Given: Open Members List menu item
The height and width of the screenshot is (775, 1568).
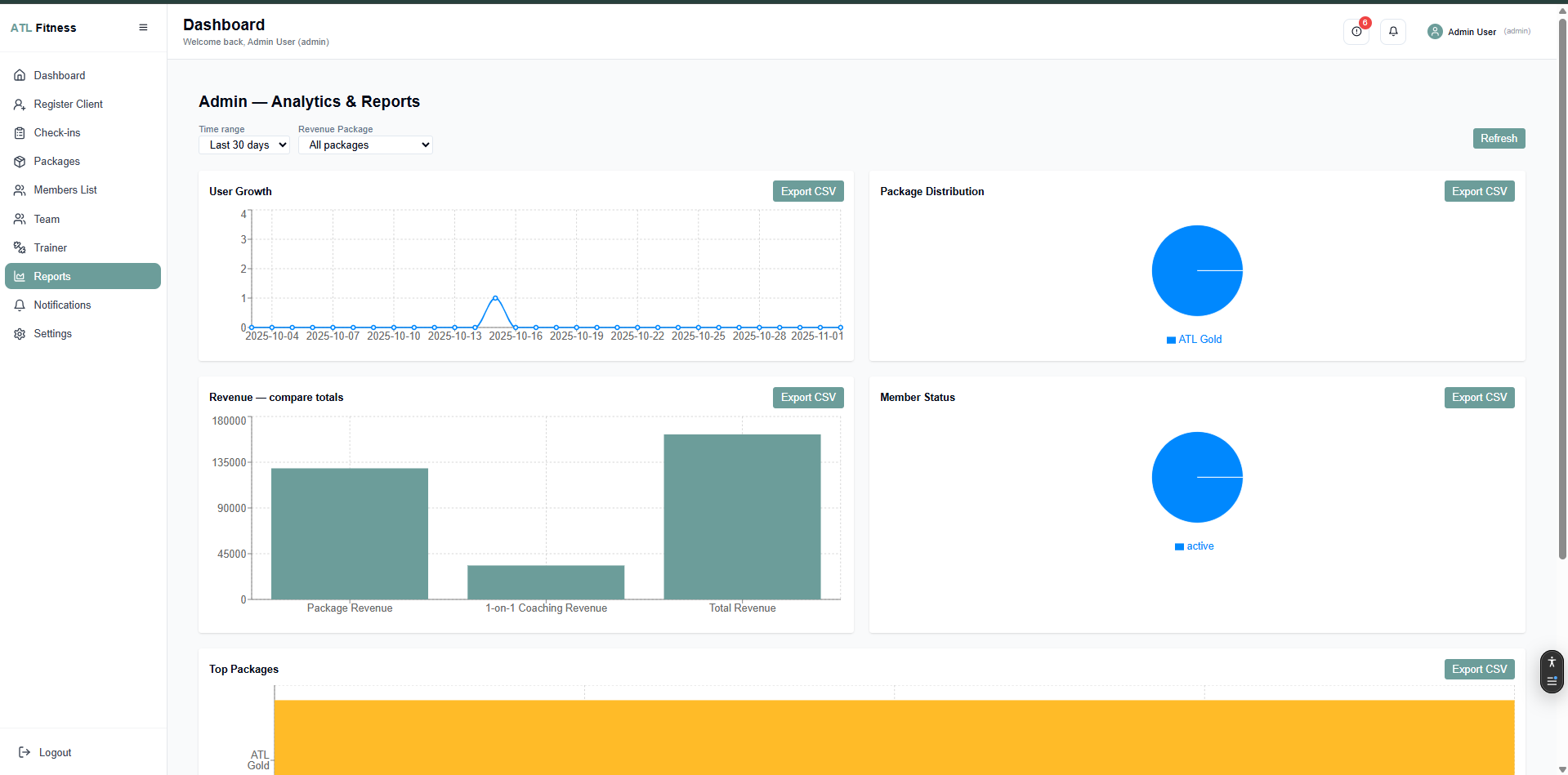Looking at the screenshot, I should 83,190.
